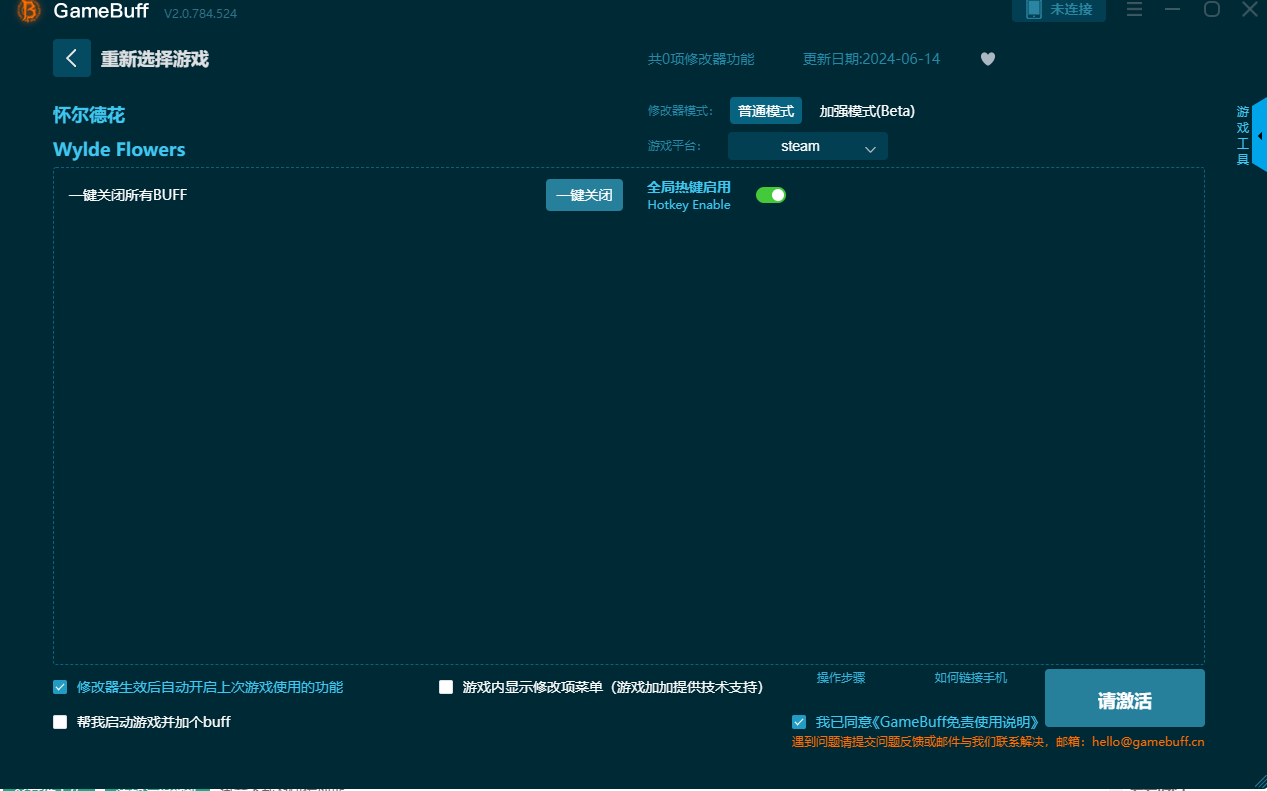This screenshot has height=791, width=1267.
Task: Open the 如何链接手机 link
Action: 971,678
